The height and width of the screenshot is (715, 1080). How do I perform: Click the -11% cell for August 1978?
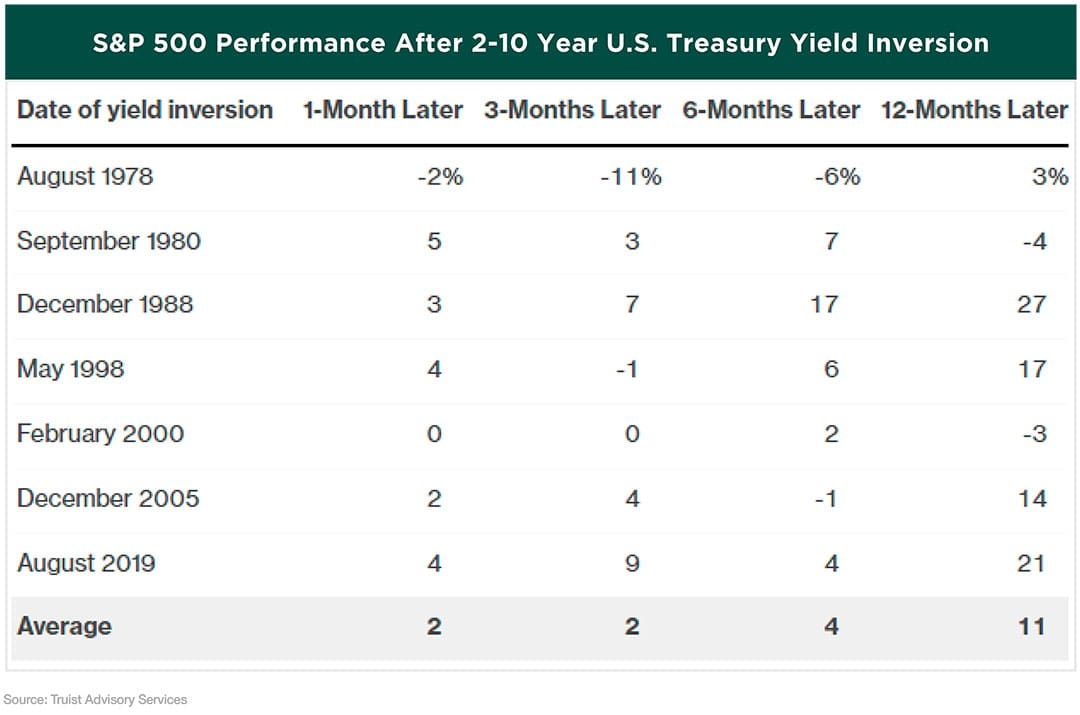pos(631,177)
